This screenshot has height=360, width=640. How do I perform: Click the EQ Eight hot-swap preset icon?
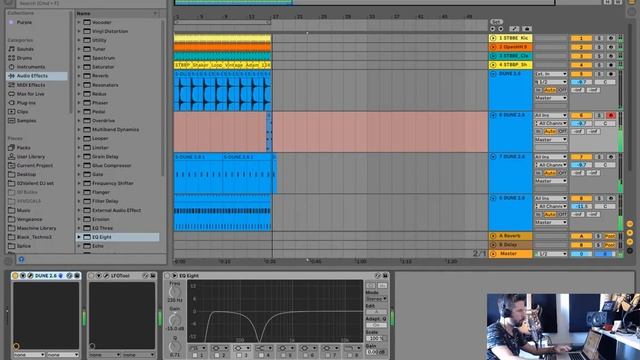click(378, 276)
